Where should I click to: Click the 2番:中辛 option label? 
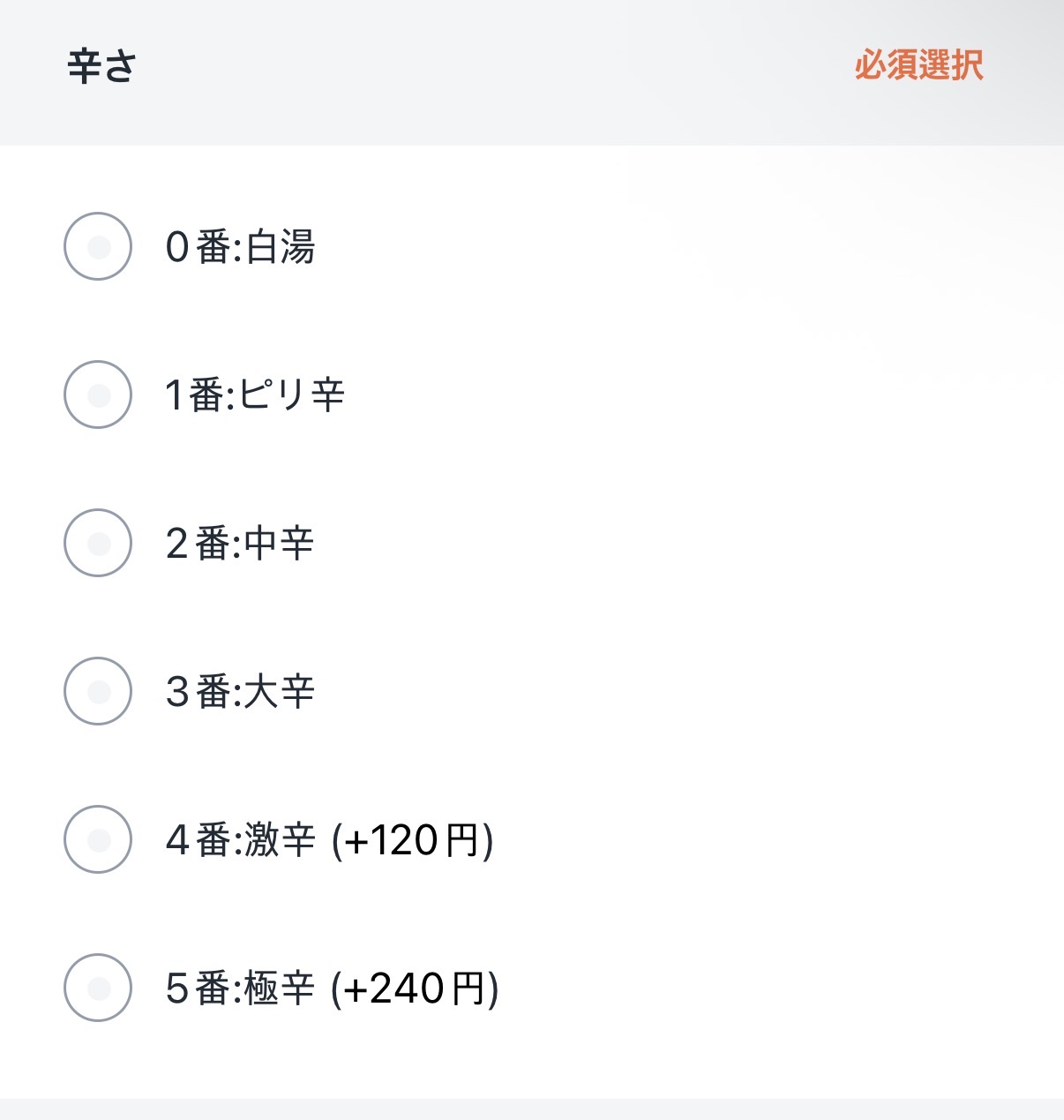click(240, 544)
